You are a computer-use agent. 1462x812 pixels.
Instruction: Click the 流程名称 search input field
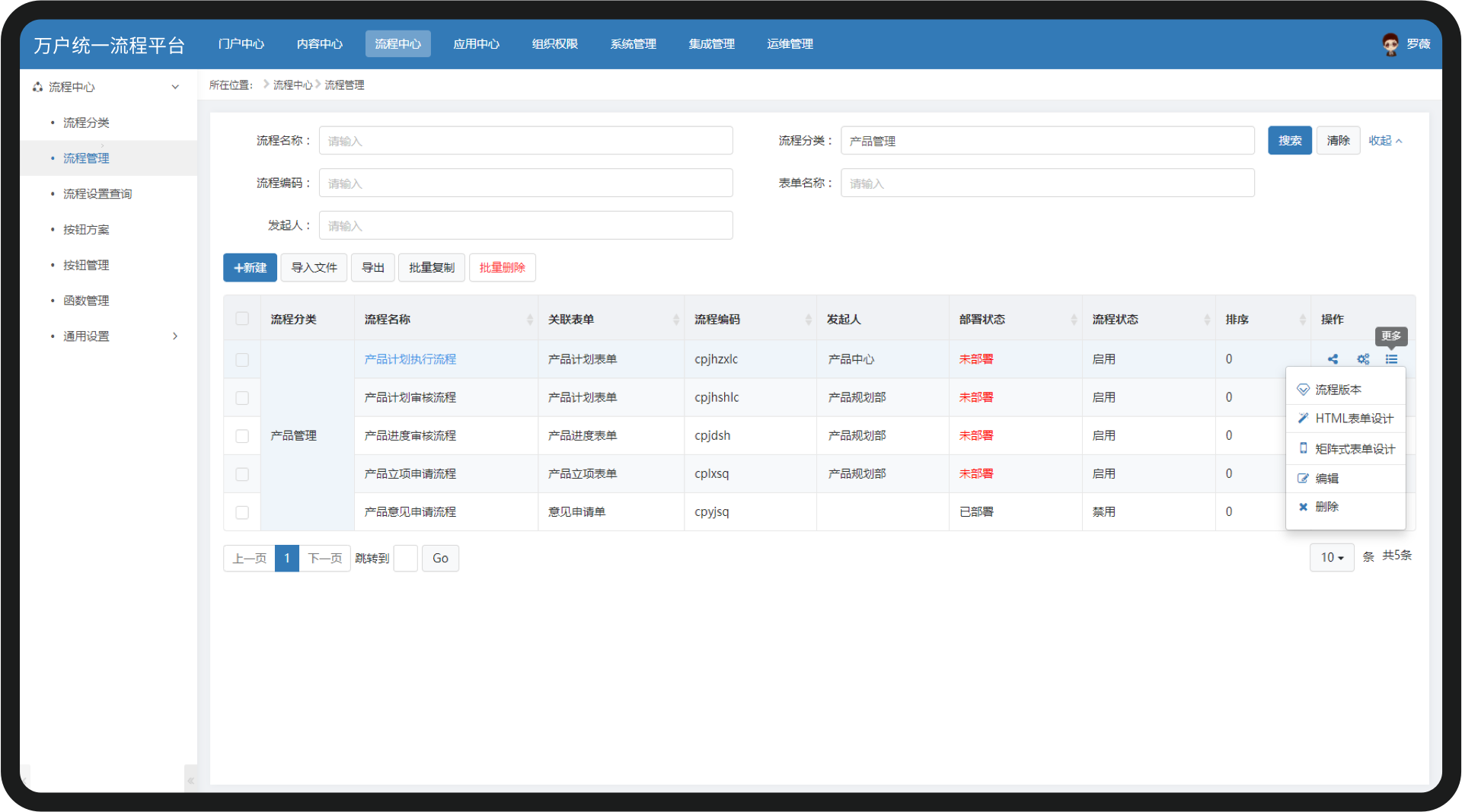pos(525,141)
